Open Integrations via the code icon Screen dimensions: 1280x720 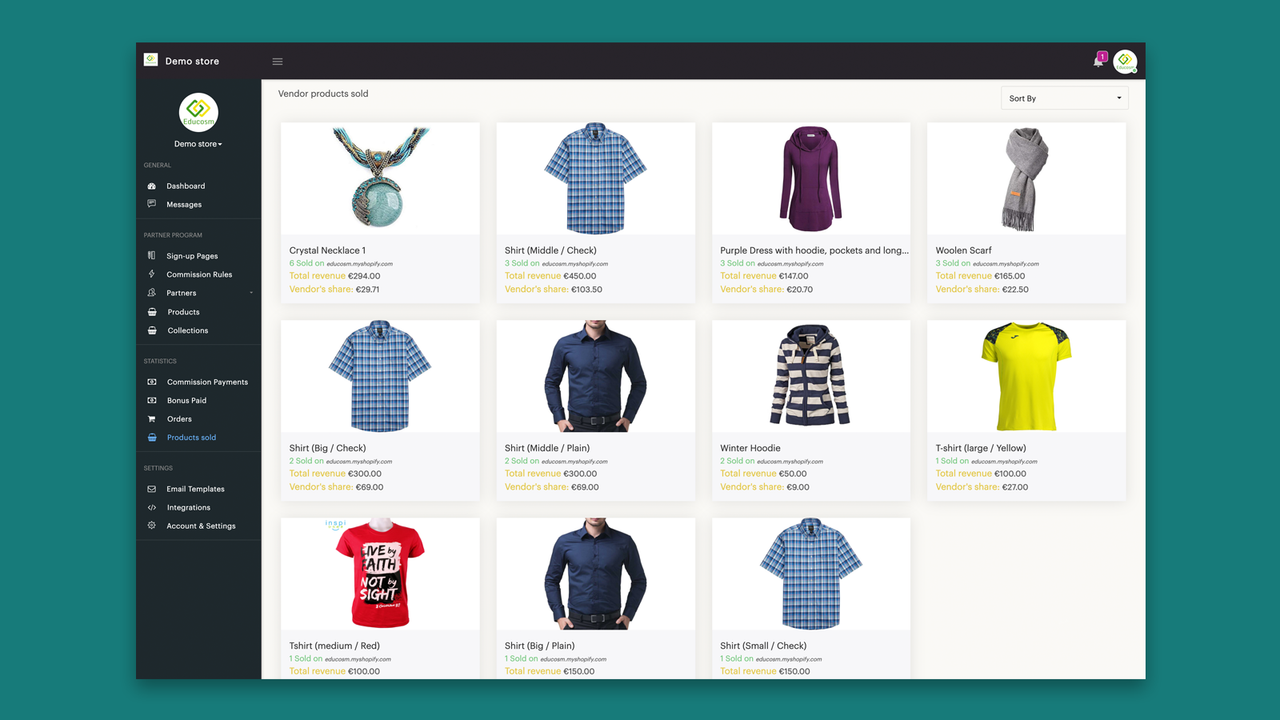pyautogui.click(x=152, y=507)
